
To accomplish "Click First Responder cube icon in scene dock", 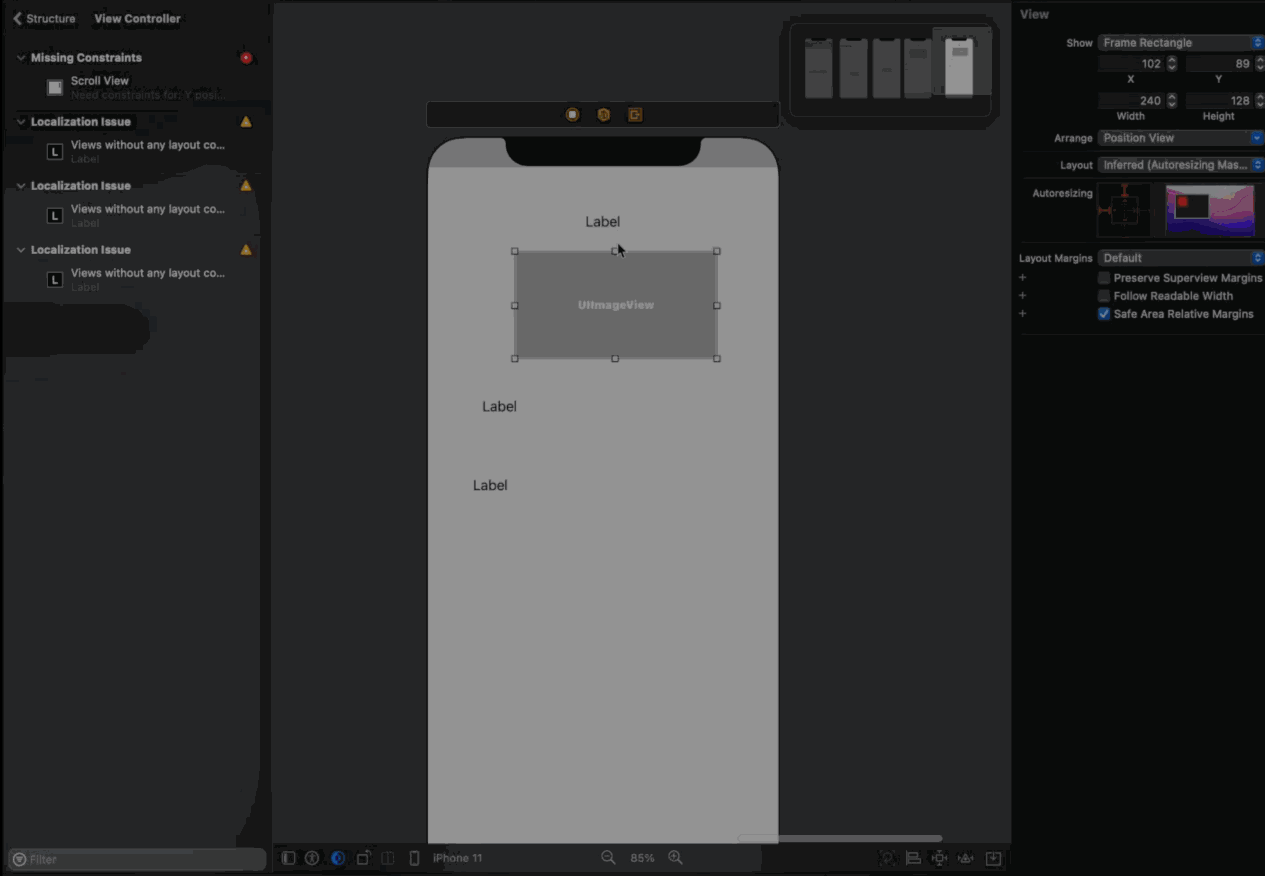I will pos(604,115).
